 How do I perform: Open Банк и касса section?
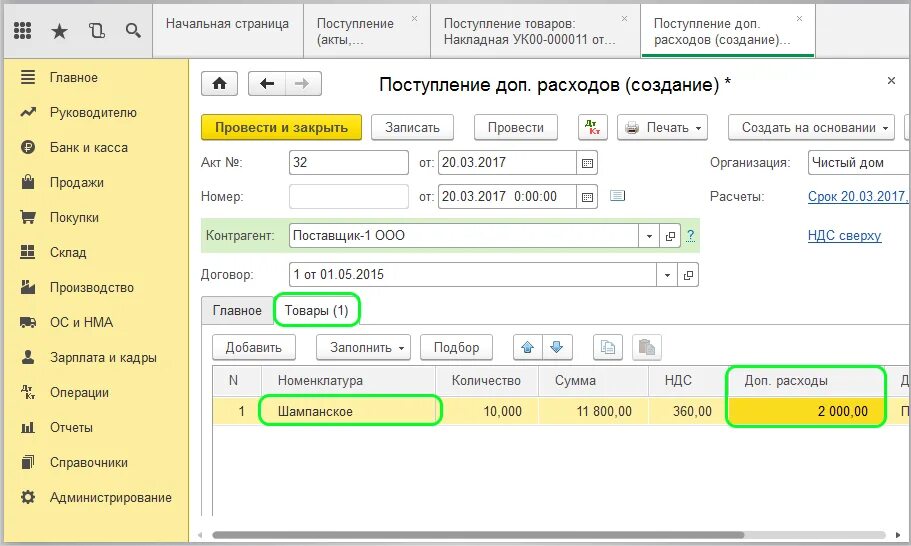(88, 148)
